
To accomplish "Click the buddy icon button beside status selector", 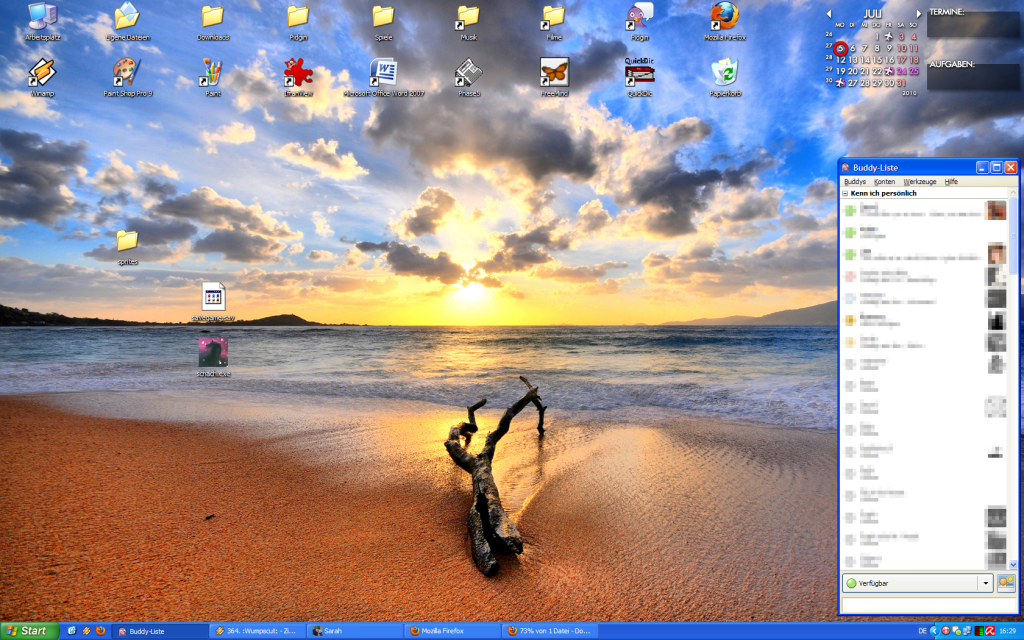I will point(1006,583).
